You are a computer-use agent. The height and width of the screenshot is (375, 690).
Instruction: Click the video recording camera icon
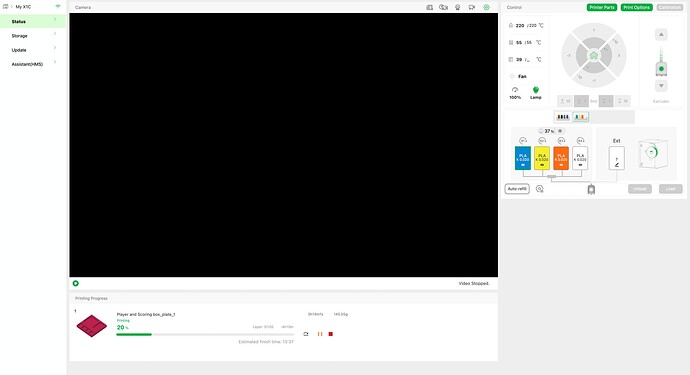472,7
